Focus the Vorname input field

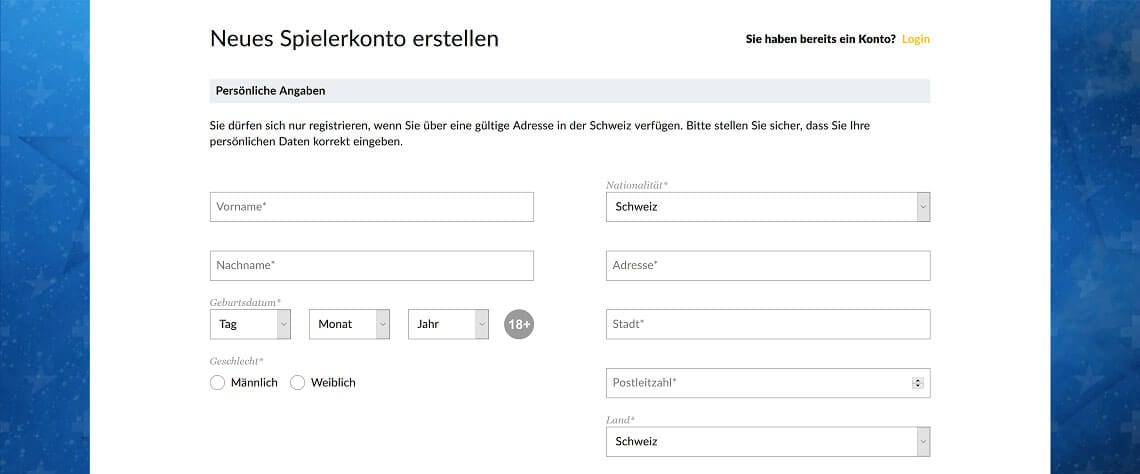coord(371,207)
